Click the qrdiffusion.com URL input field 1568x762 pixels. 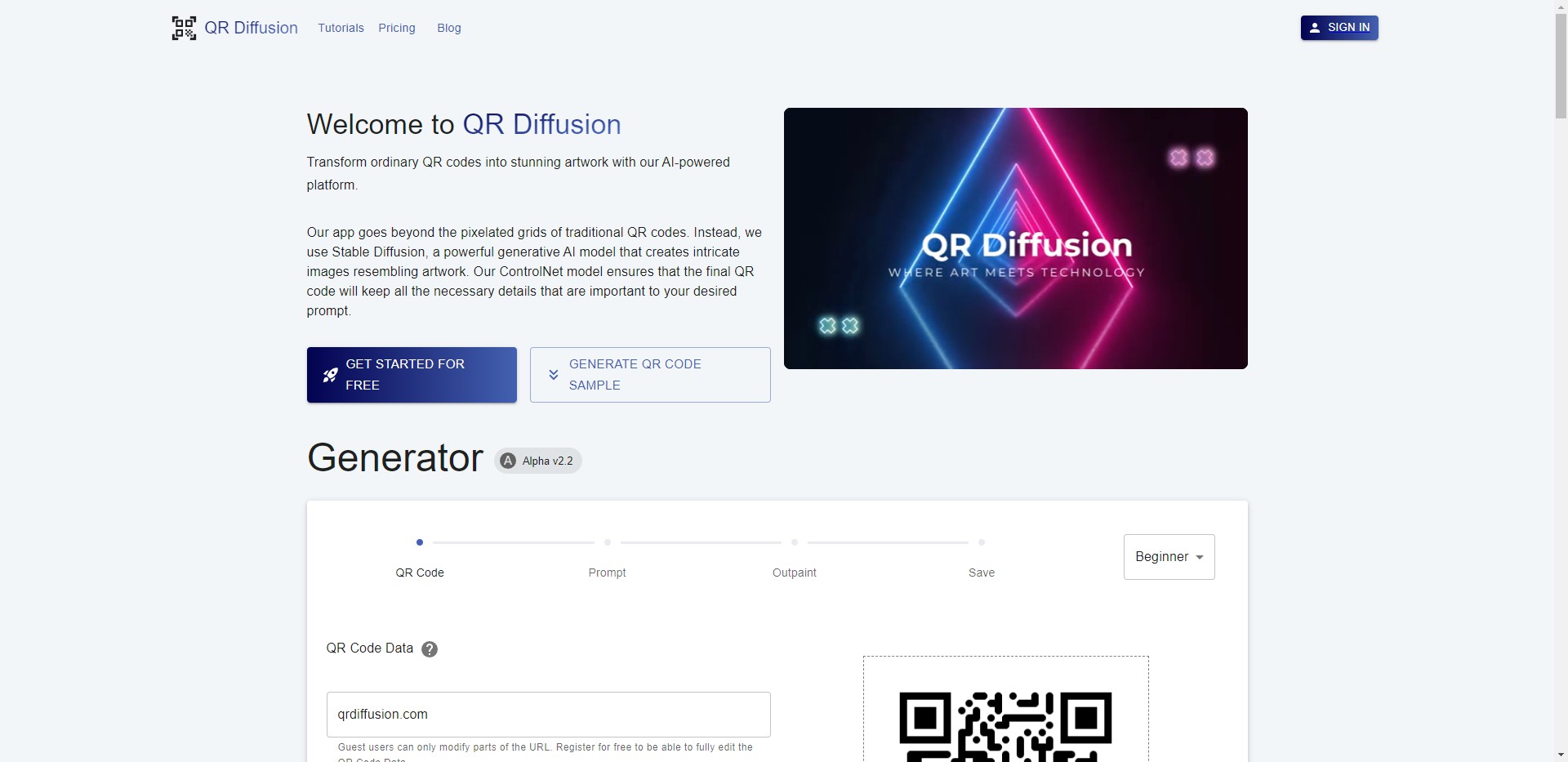547,715
